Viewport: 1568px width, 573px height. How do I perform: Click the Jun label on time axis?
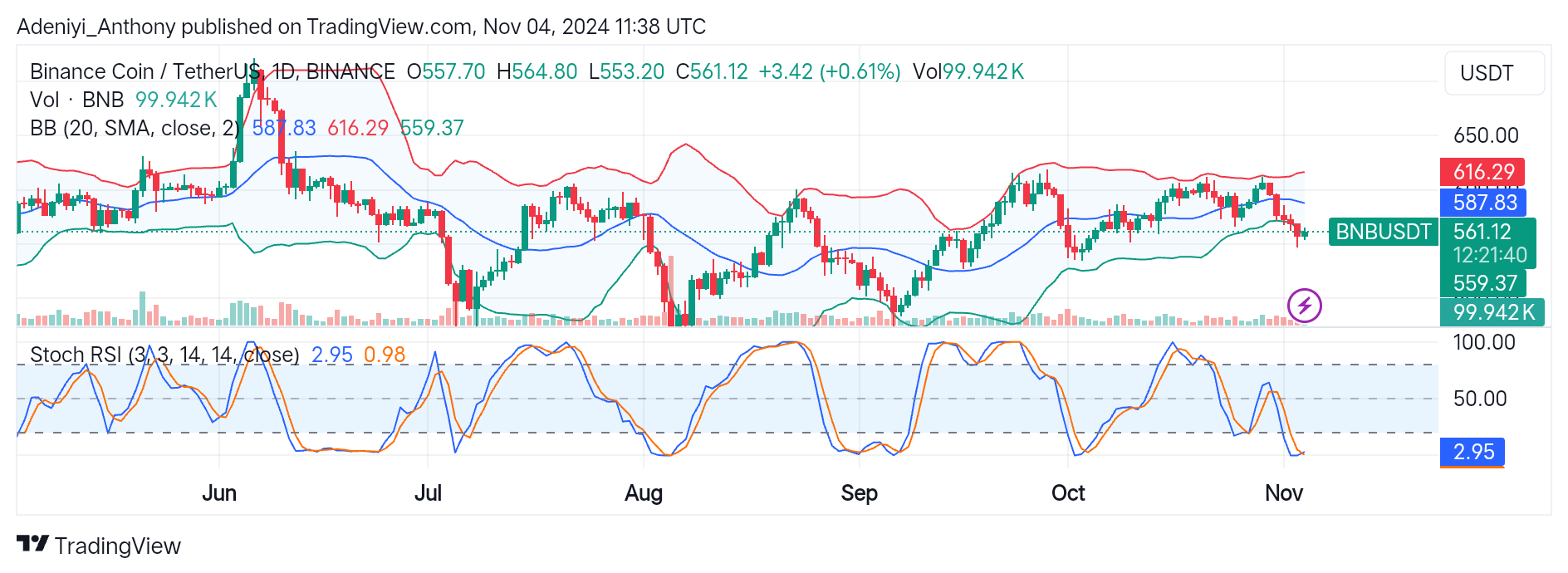(x=219, y=493)
